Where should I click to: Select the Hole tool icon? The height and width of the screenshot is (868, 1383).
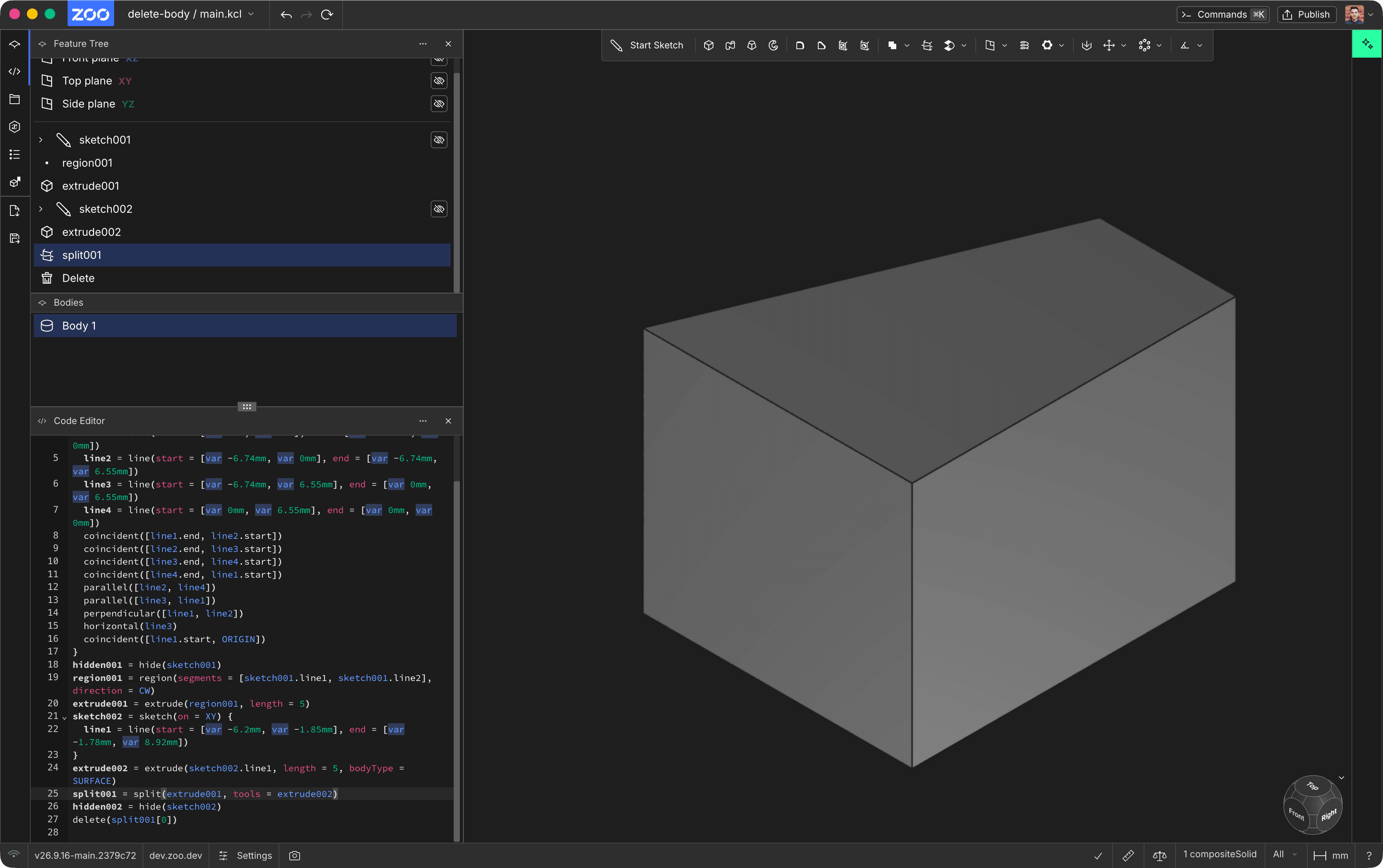click(865, 45)
